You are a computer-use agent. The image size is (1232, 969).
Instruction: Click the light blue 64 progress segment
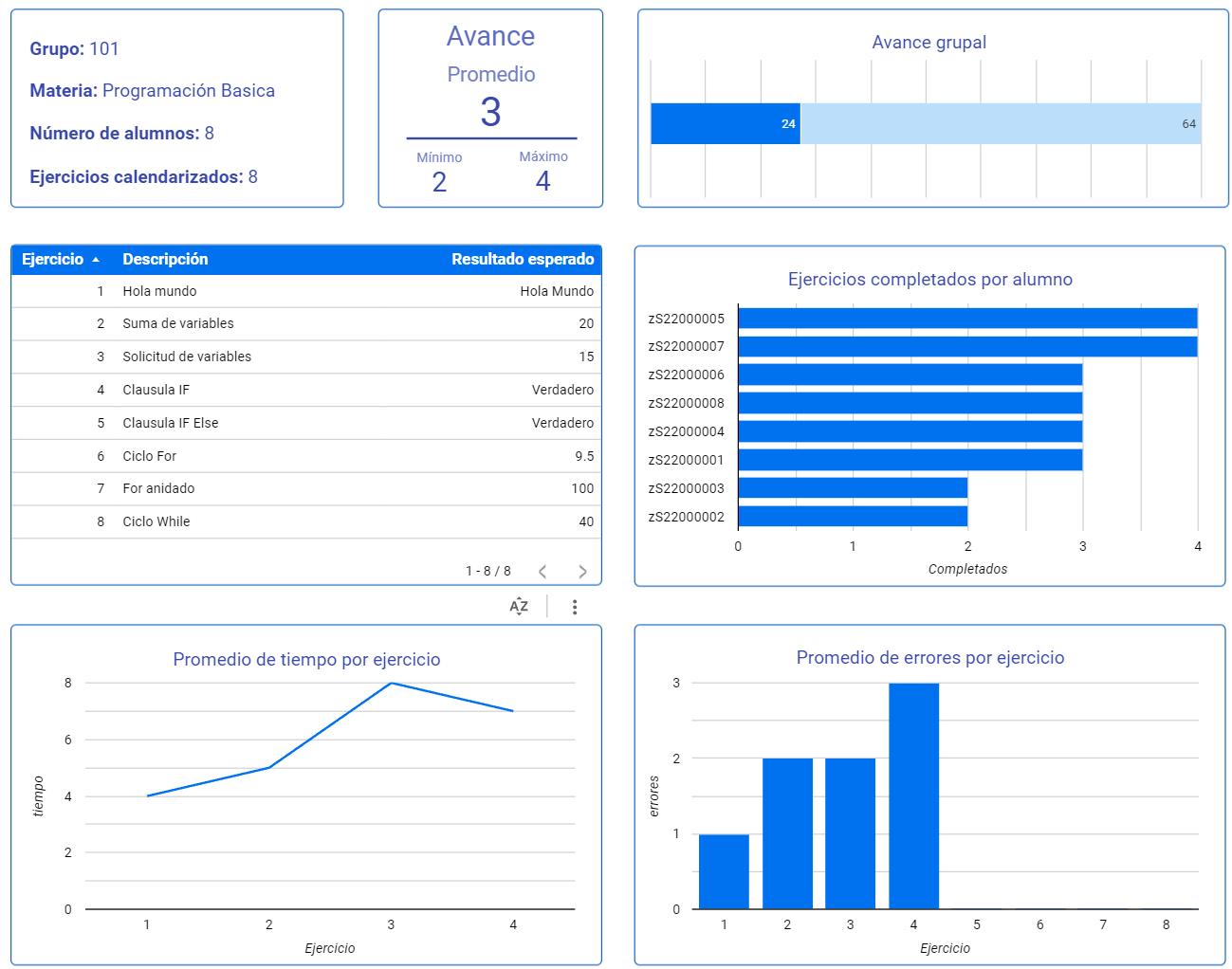coord(1001,124)
